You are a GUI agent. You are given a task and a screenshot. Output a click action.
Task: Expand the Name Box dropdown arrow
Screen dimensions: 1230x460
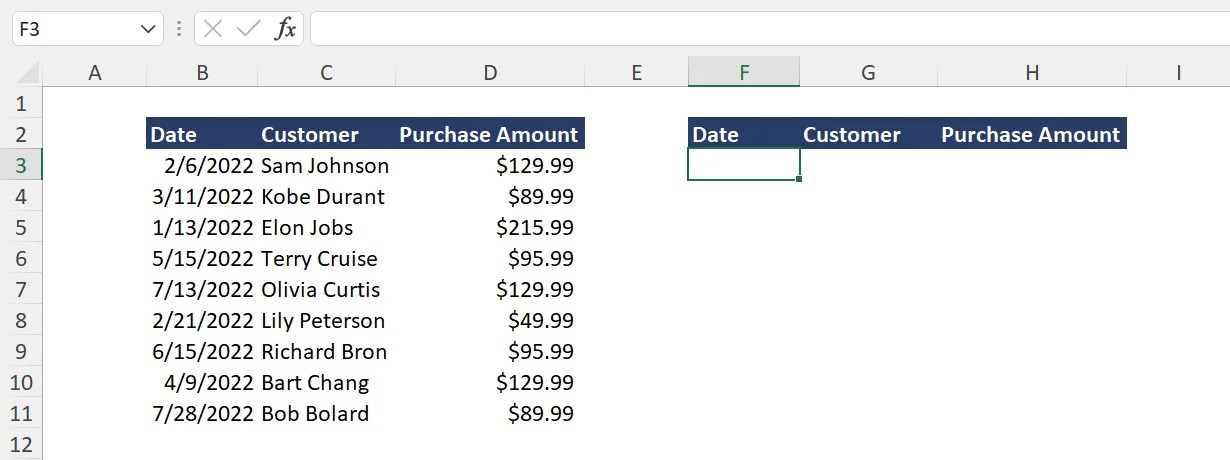coord(148,29)
